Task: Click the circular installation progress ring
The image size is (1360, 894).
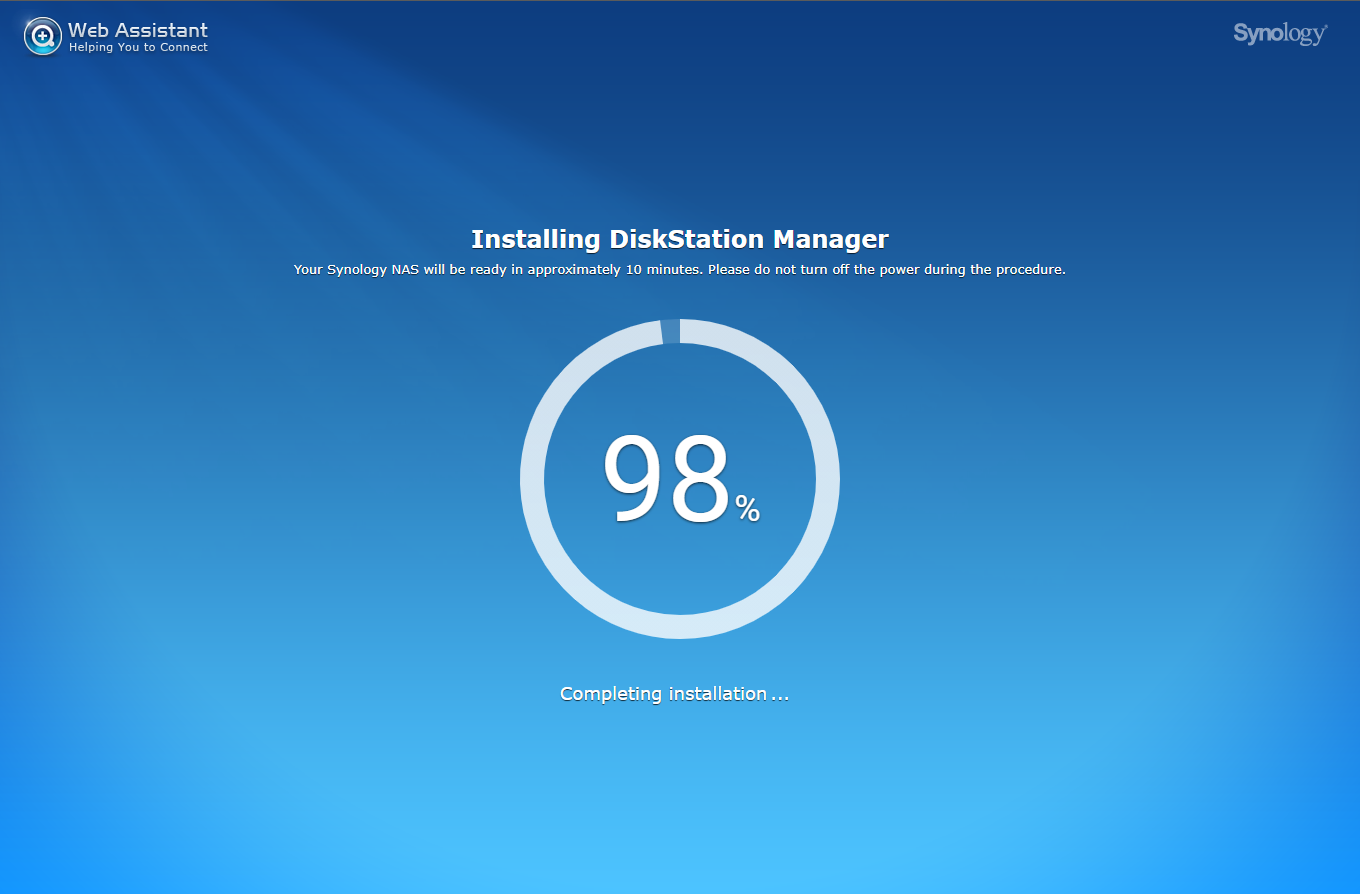Action: click(x=680, y=479)
